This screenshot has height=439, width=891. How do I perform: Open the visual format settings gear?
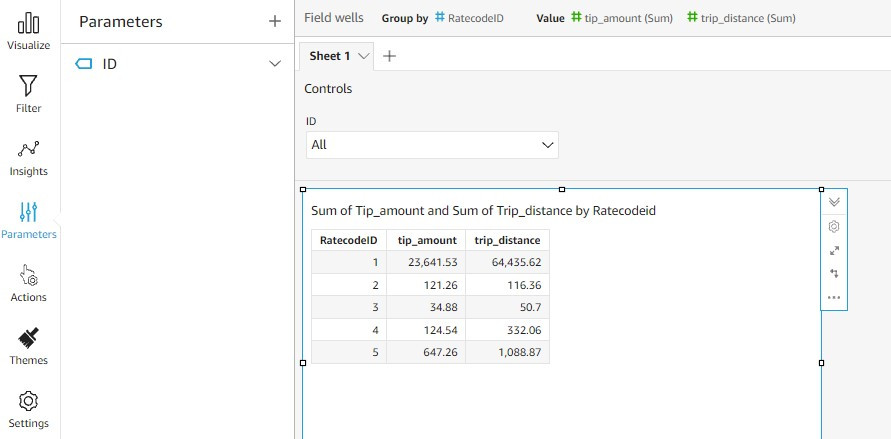834,226
